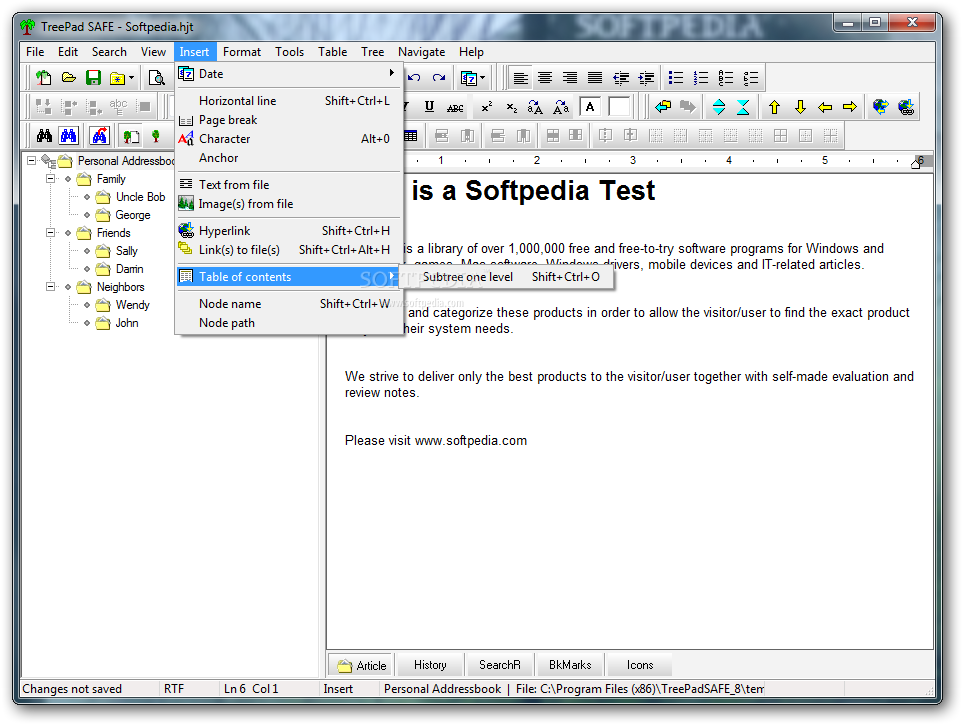The width and height of the screenshot is (963, 725).
Task: Collapse the Family tree branch
Action: coord(50,179)
